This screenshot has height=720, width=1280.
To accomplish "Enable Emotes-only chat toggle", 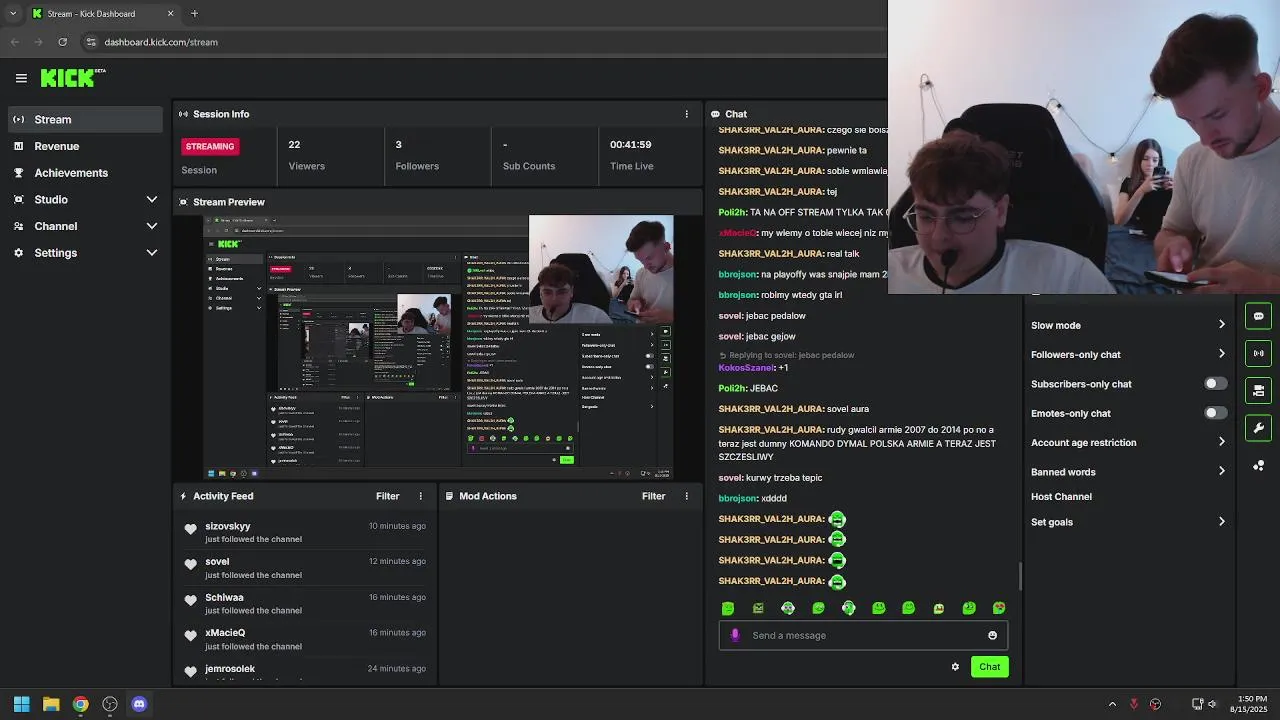I will (1215, 413).
